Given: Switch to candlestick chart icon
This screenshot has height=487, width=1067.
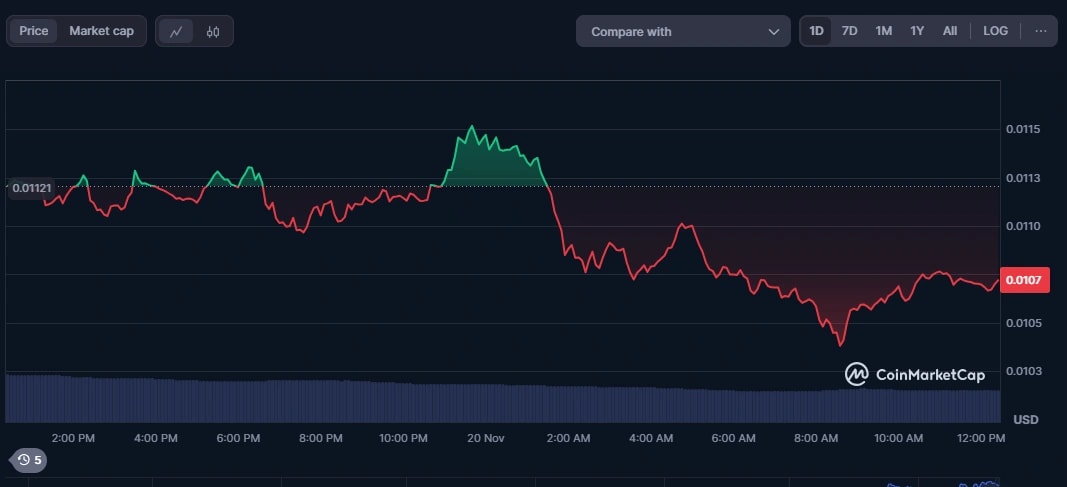Looking at the screenshot, I should coord(212,31).
